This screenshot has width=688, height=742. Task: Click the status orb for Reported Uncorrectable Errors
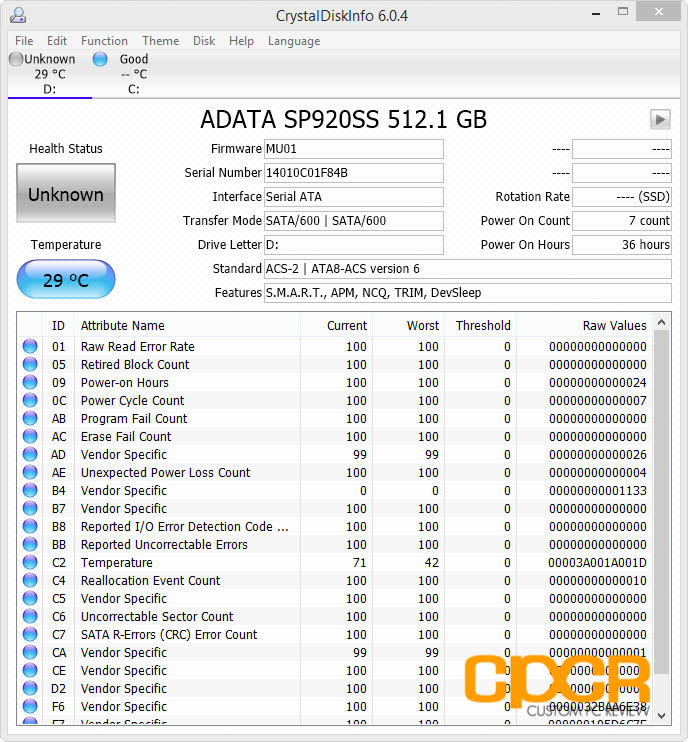[x=30, y=544]
